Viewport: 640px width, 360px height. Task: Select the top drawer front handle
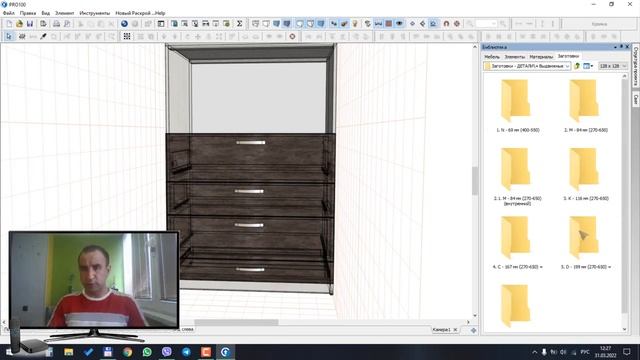[251, 142]
